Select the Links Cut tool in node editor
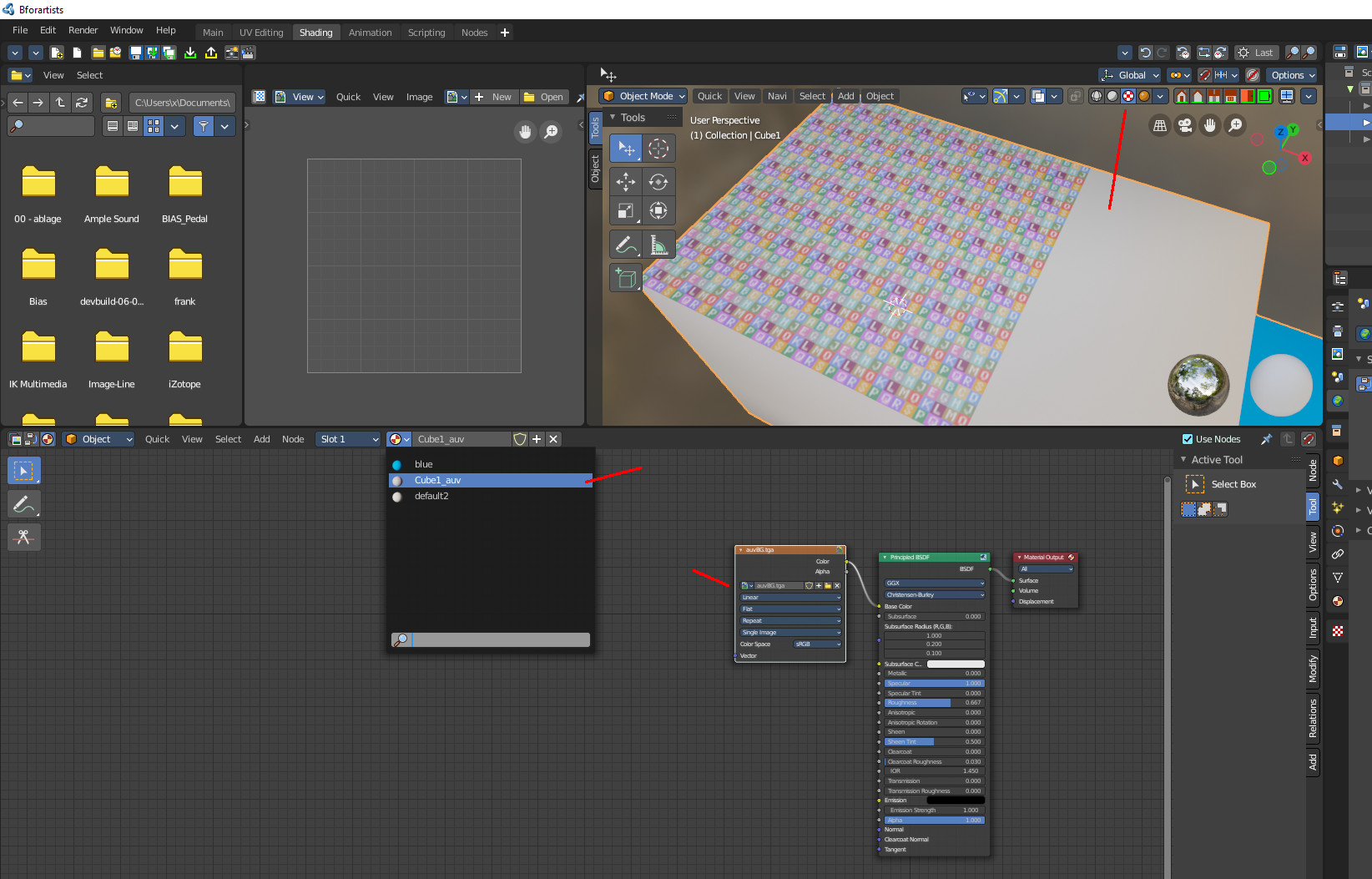 (x=23, y=537)
